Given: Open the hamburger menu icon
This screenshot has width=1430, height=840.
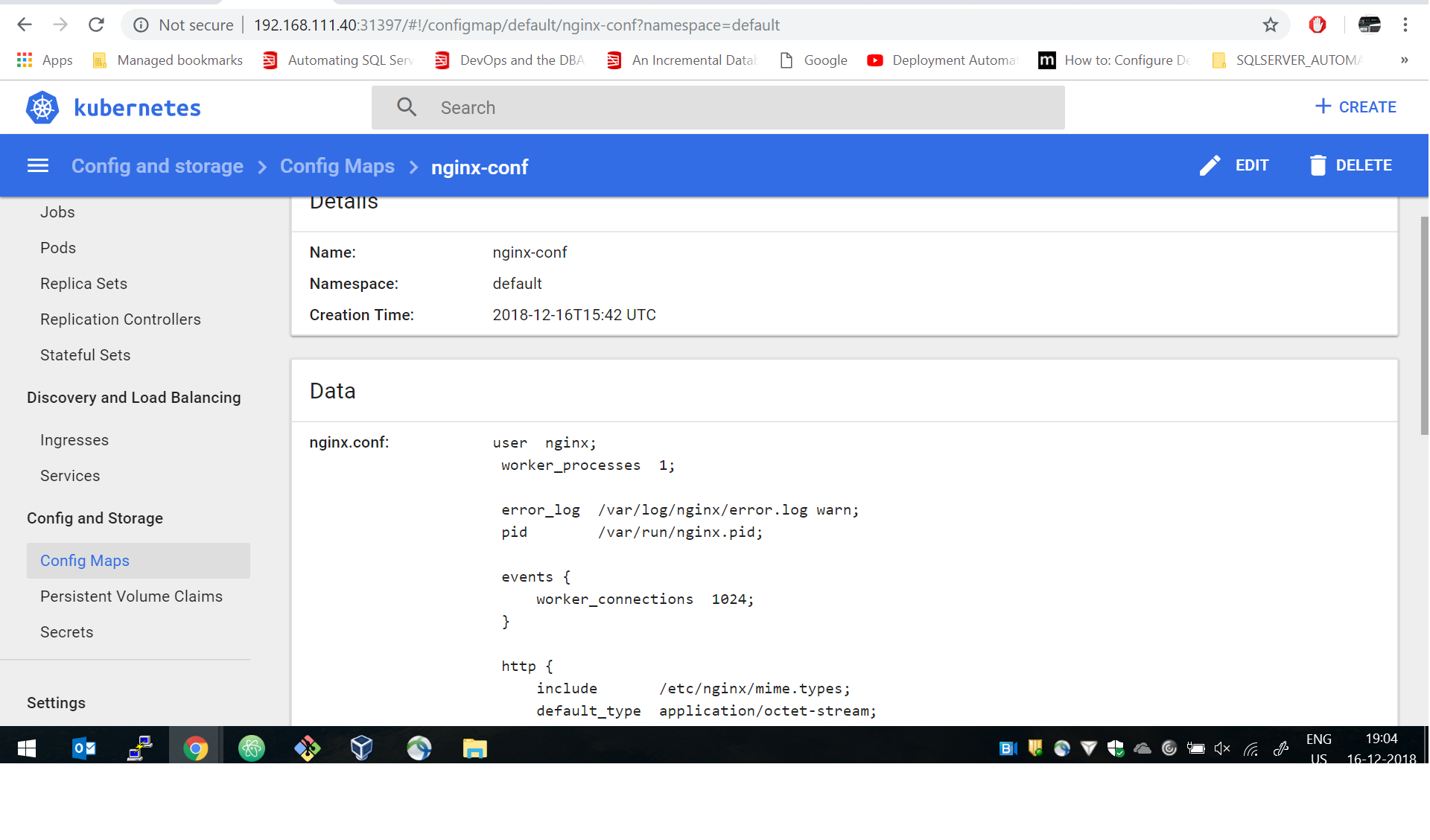Looking at the screenshot, I should coord(38,165).
